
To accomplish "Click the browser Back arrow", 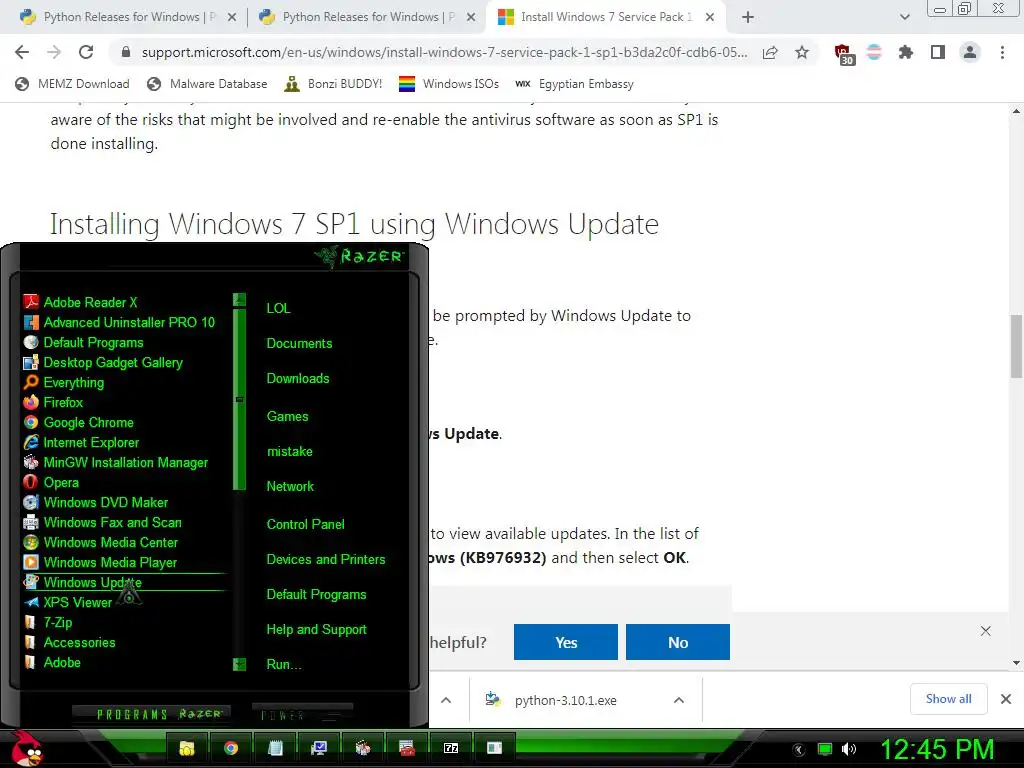I will (22, 52).
